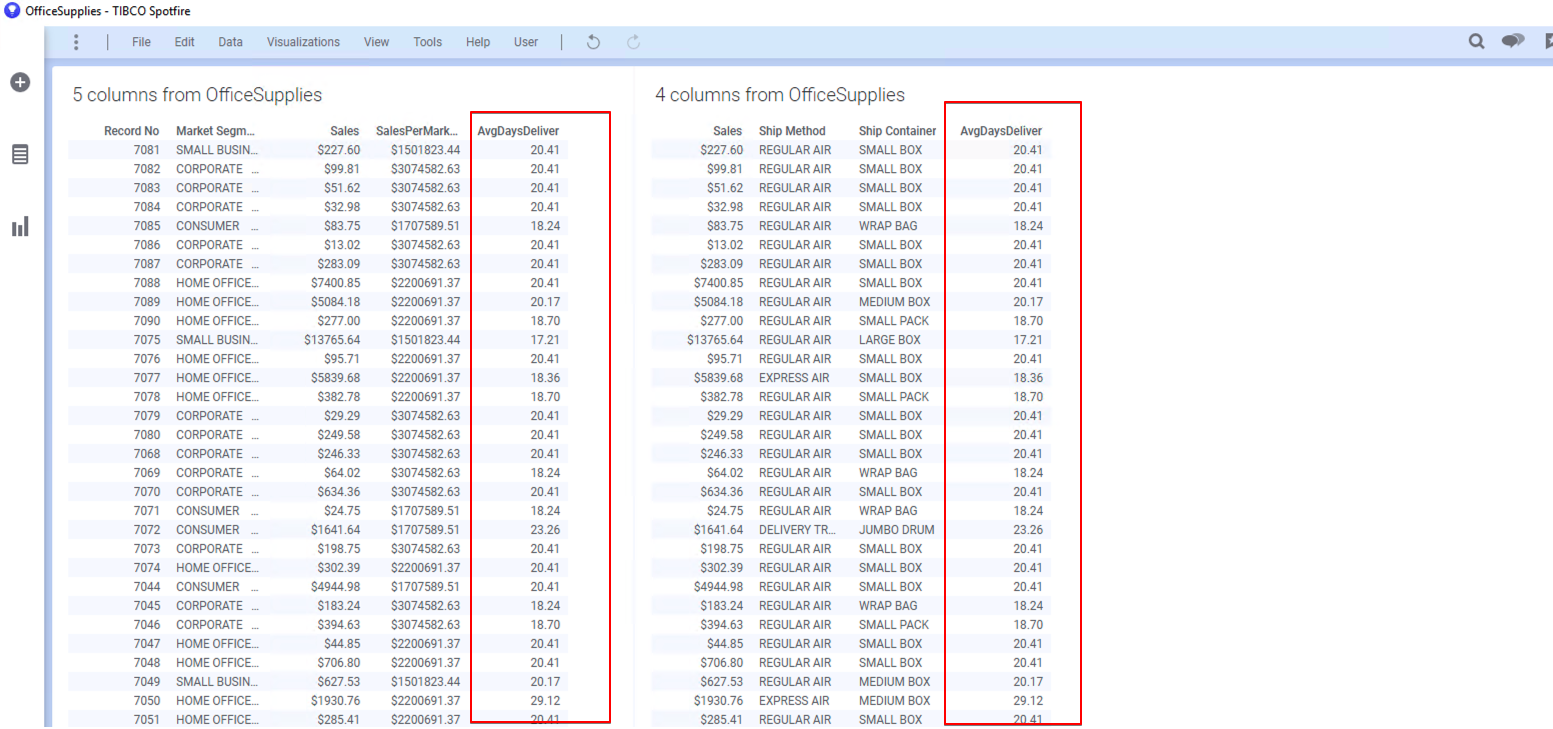
Task: Select right table $4944.98 sales cell
Action: [x=718, y=587]
